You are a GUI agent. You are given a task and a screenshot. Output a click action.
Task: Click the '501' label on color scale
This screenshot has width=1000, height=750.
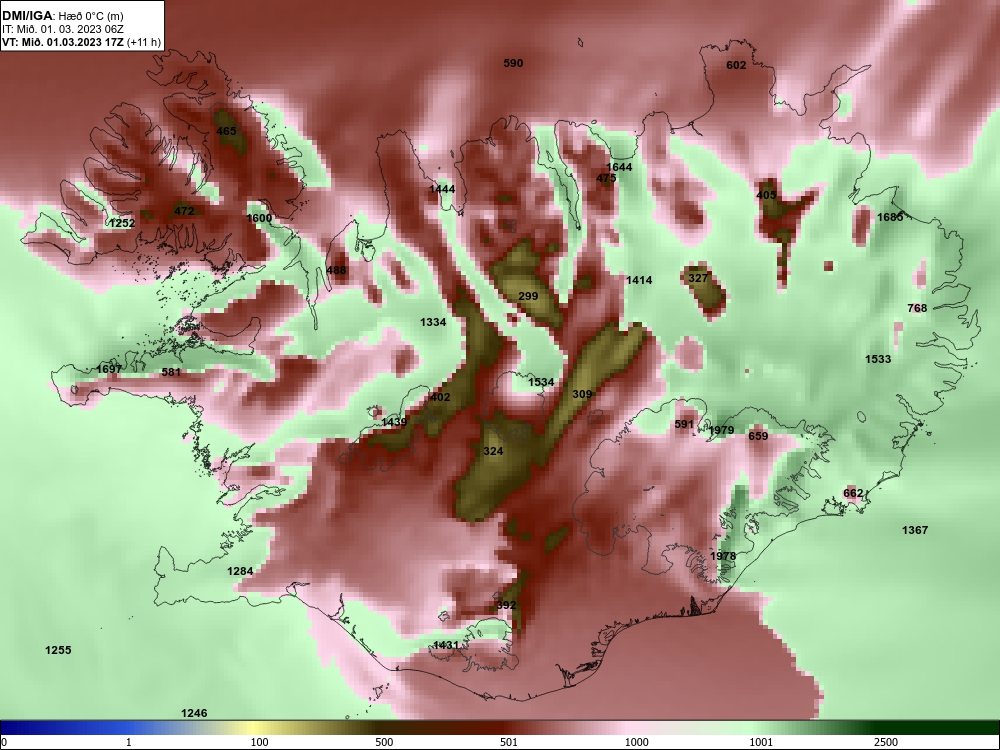pos(509,742)
